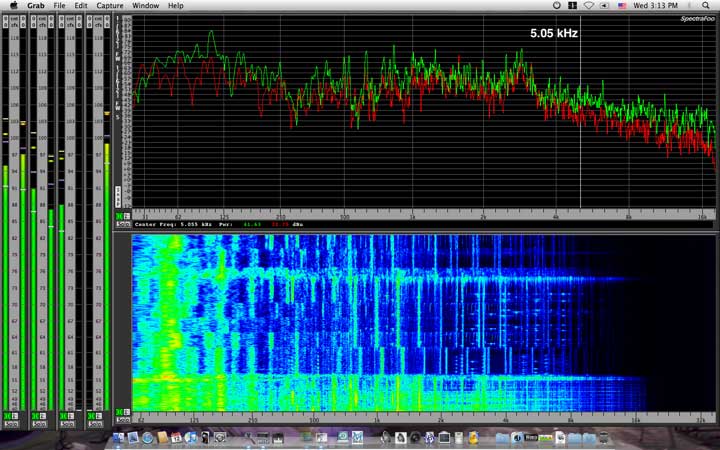720x450 pixels.
Task: Solo the spectrogram instrument
Action: click(x=123, y=420)
